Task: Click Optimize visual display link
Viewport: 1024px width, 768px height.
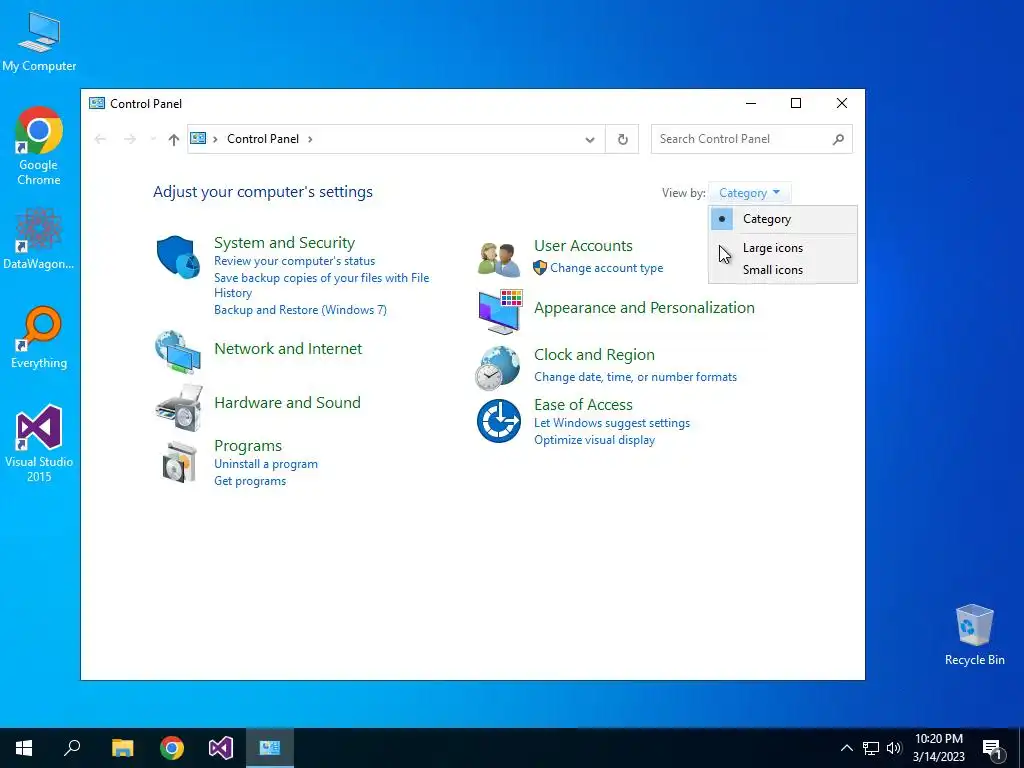Action: coord(594,440)
